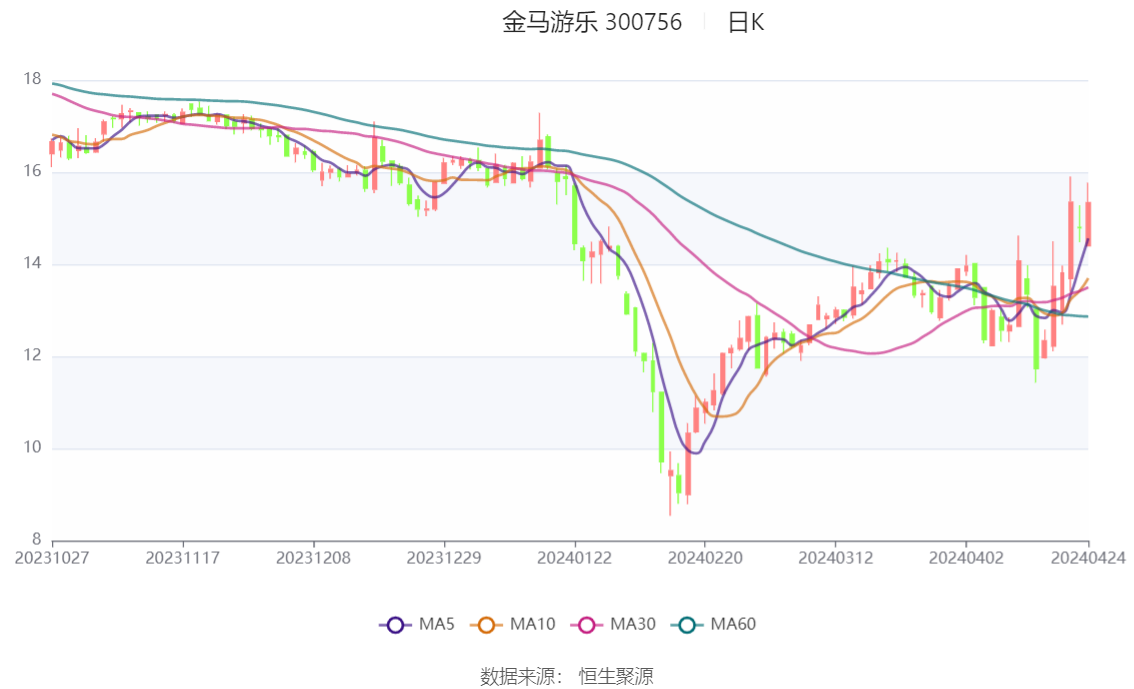The height and width of the screenshot is (689, 1134).
Task: Click the 20231208 x-axis date label
Action: (313, 557)
